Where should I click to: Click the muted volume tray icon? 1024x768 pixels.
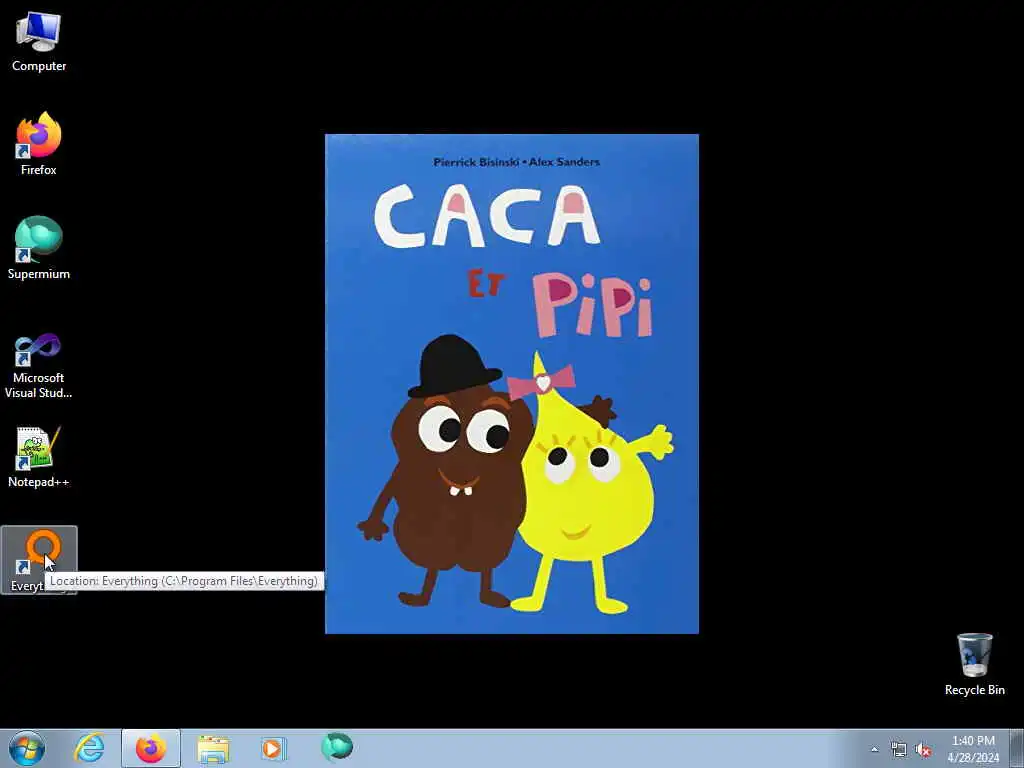click(923, 750)
